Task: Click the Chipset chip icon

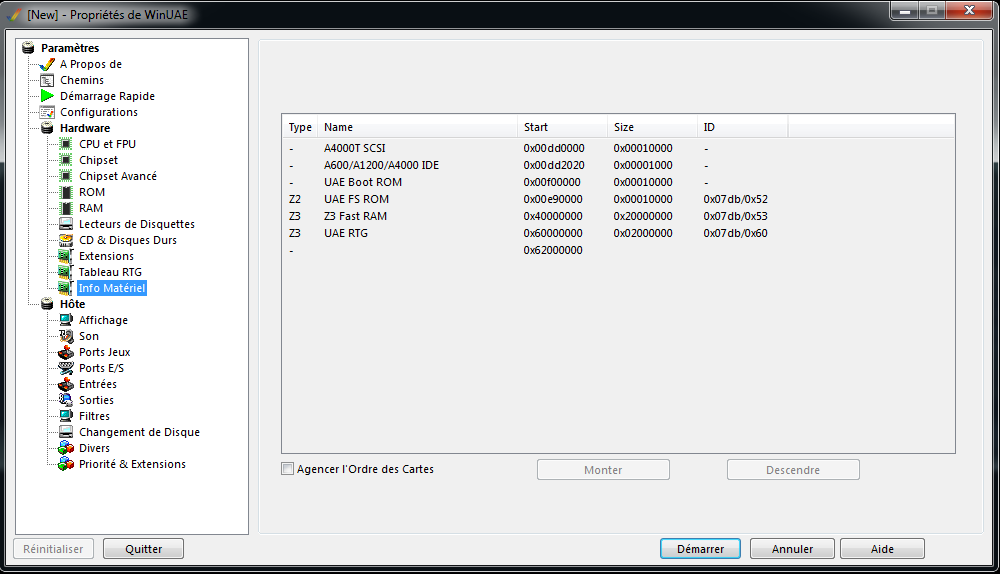Action: (x=66, y=160)
